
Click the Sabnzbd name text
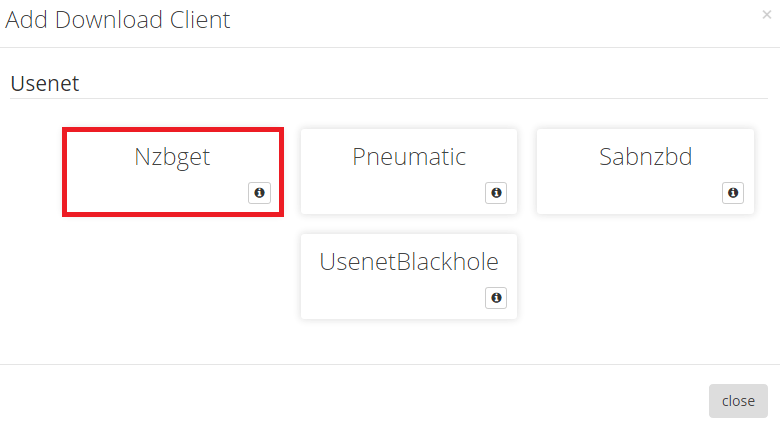pos(645,157)
